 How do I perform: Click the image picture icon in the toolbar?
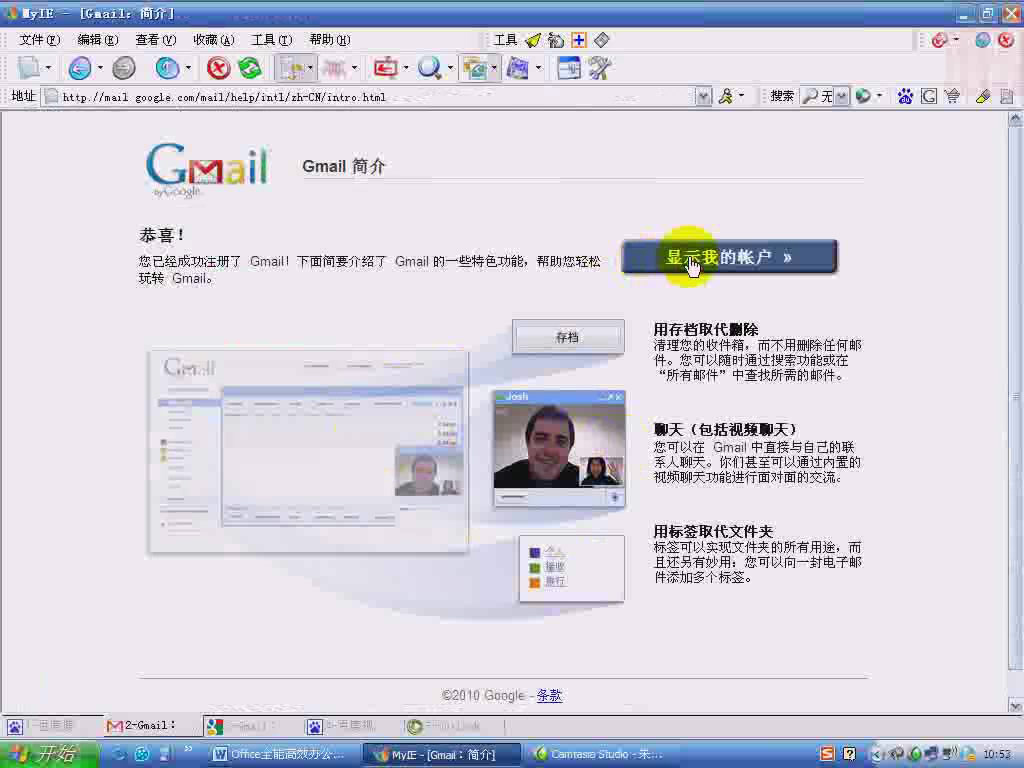tap(475, 68)
